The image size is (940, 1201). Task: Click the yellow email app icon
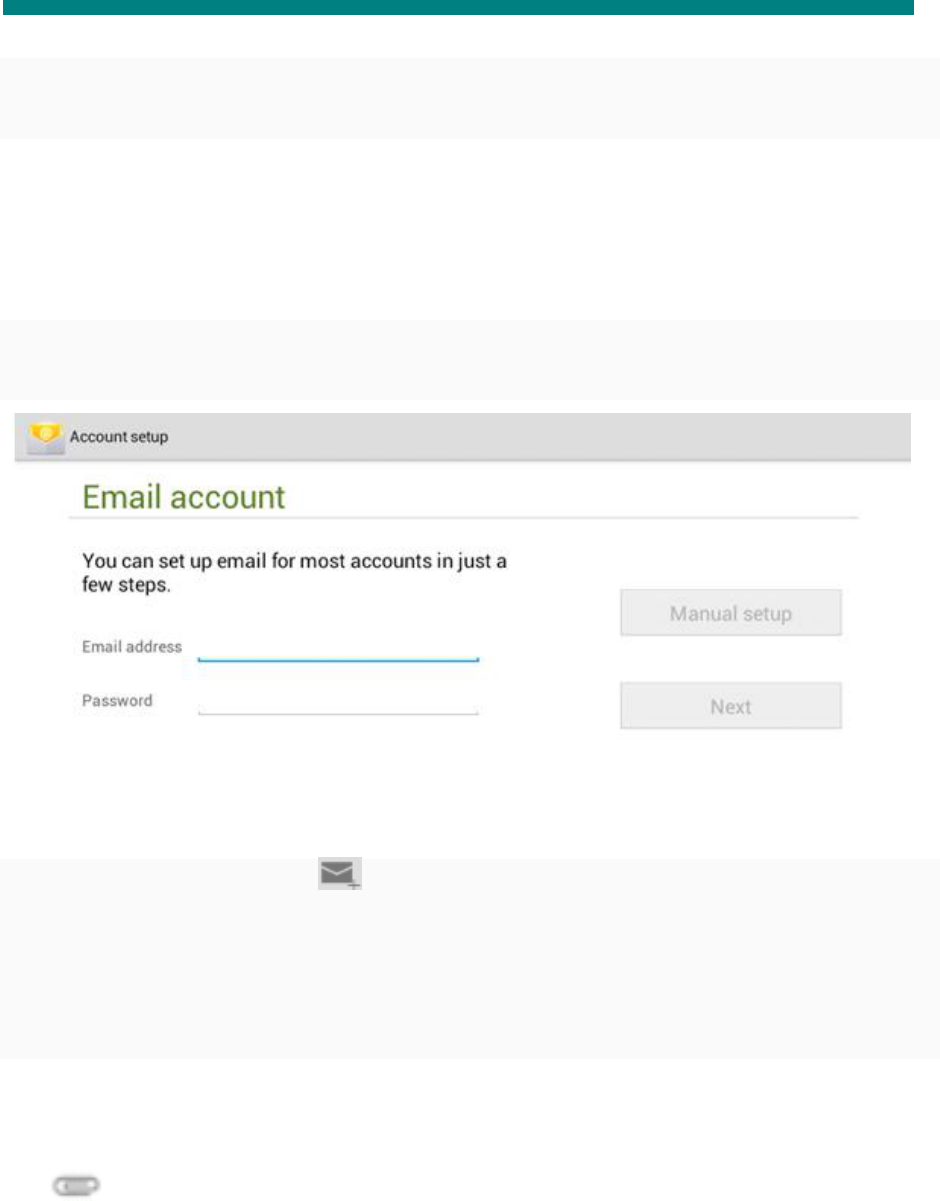click(43, 437)
